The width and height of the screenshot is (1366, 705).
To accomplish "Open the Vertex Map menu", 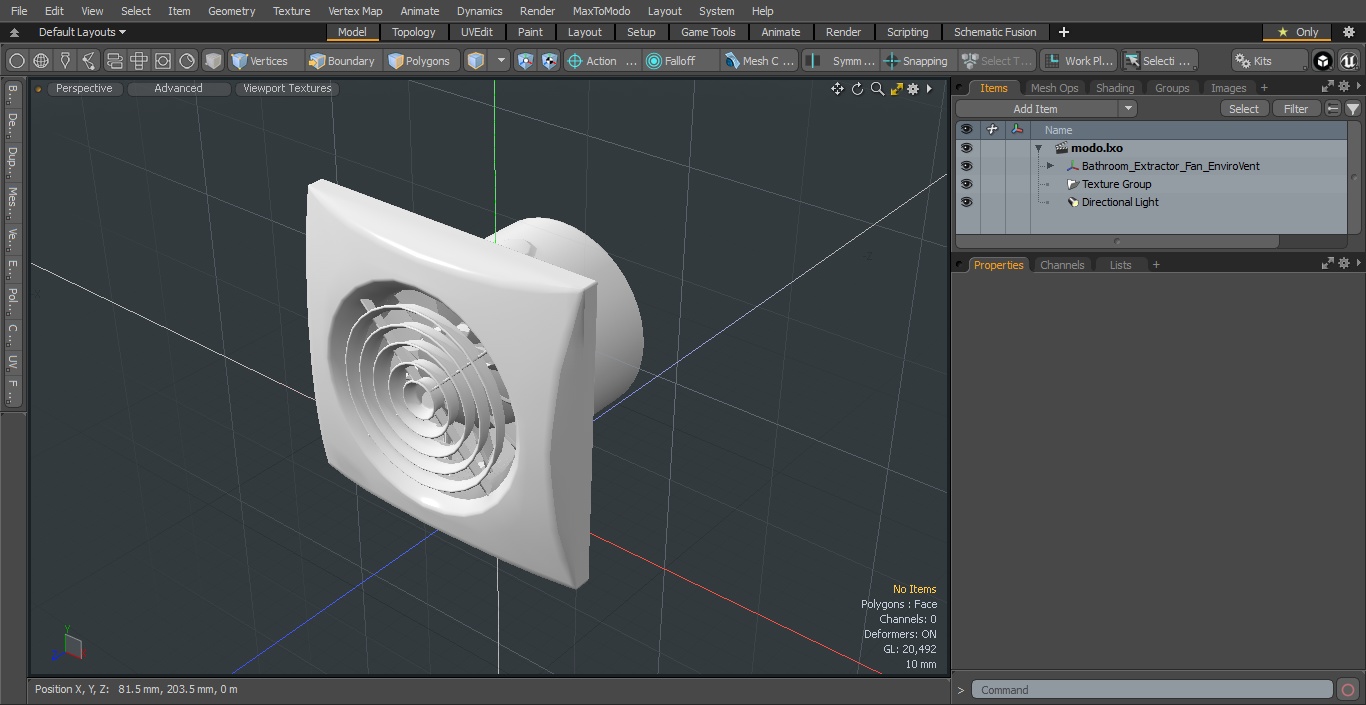I will (355, 11).
